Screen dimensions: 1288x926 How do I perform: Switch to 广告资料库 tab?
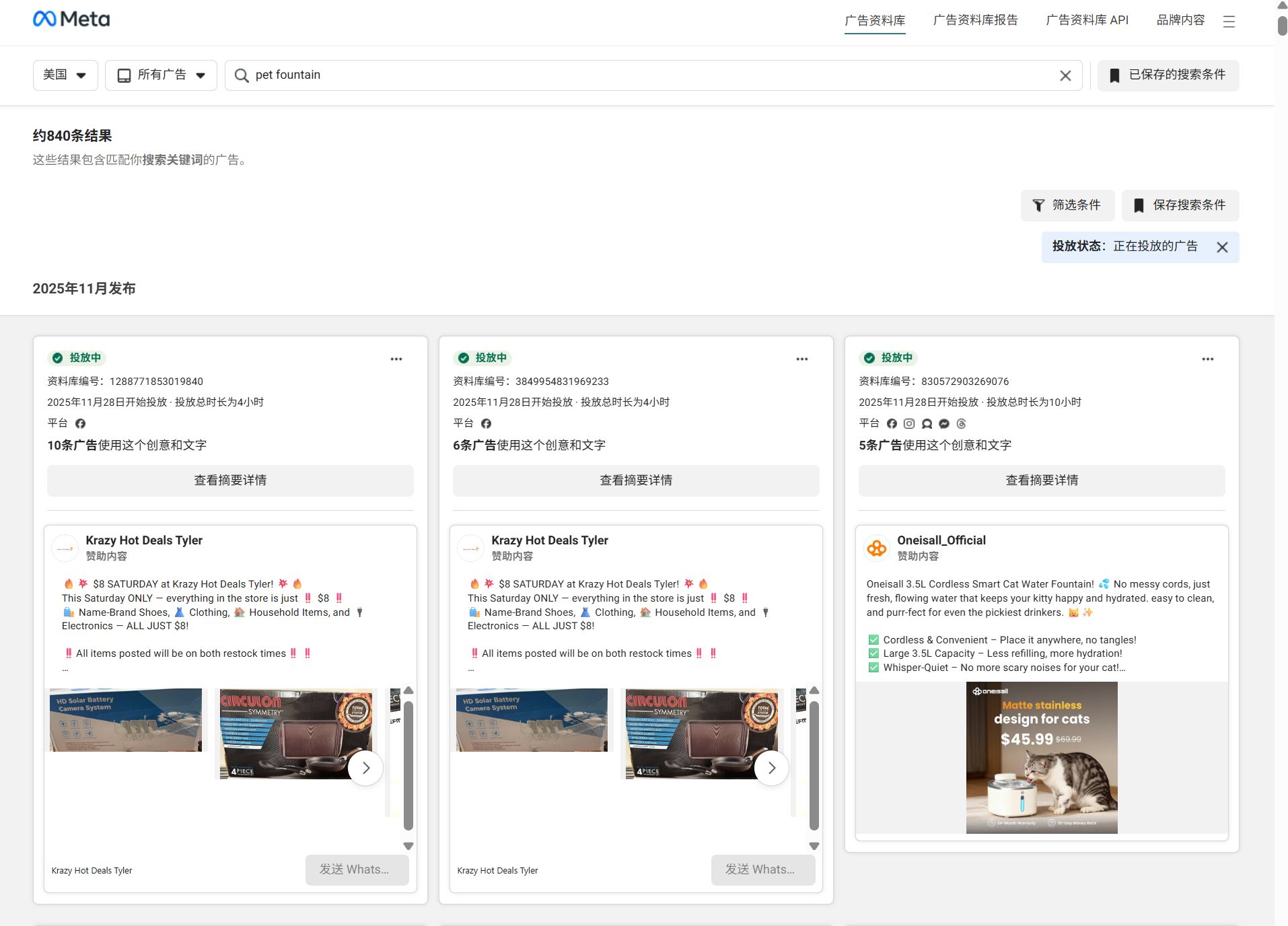[x=875, y=20]
